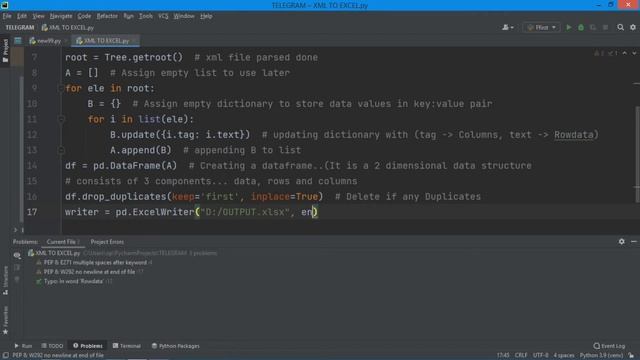Change file encoding UTF-8 in status bar
The height and width of the screenshot is (360, 640).
pyautogui.click(x=541, y=356)
